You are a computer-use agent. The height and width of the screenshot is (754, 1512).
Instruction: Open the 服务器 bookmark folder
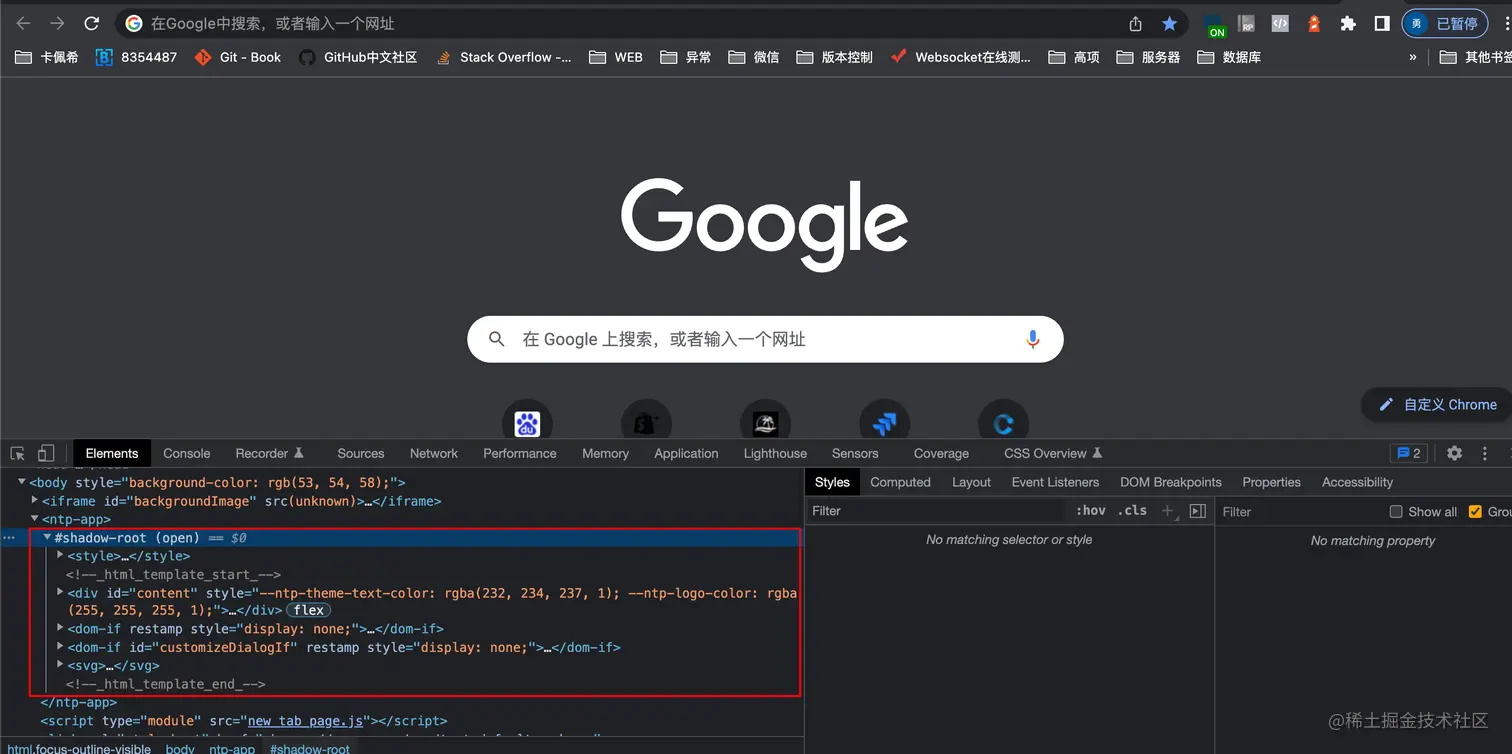[1149, 57]
